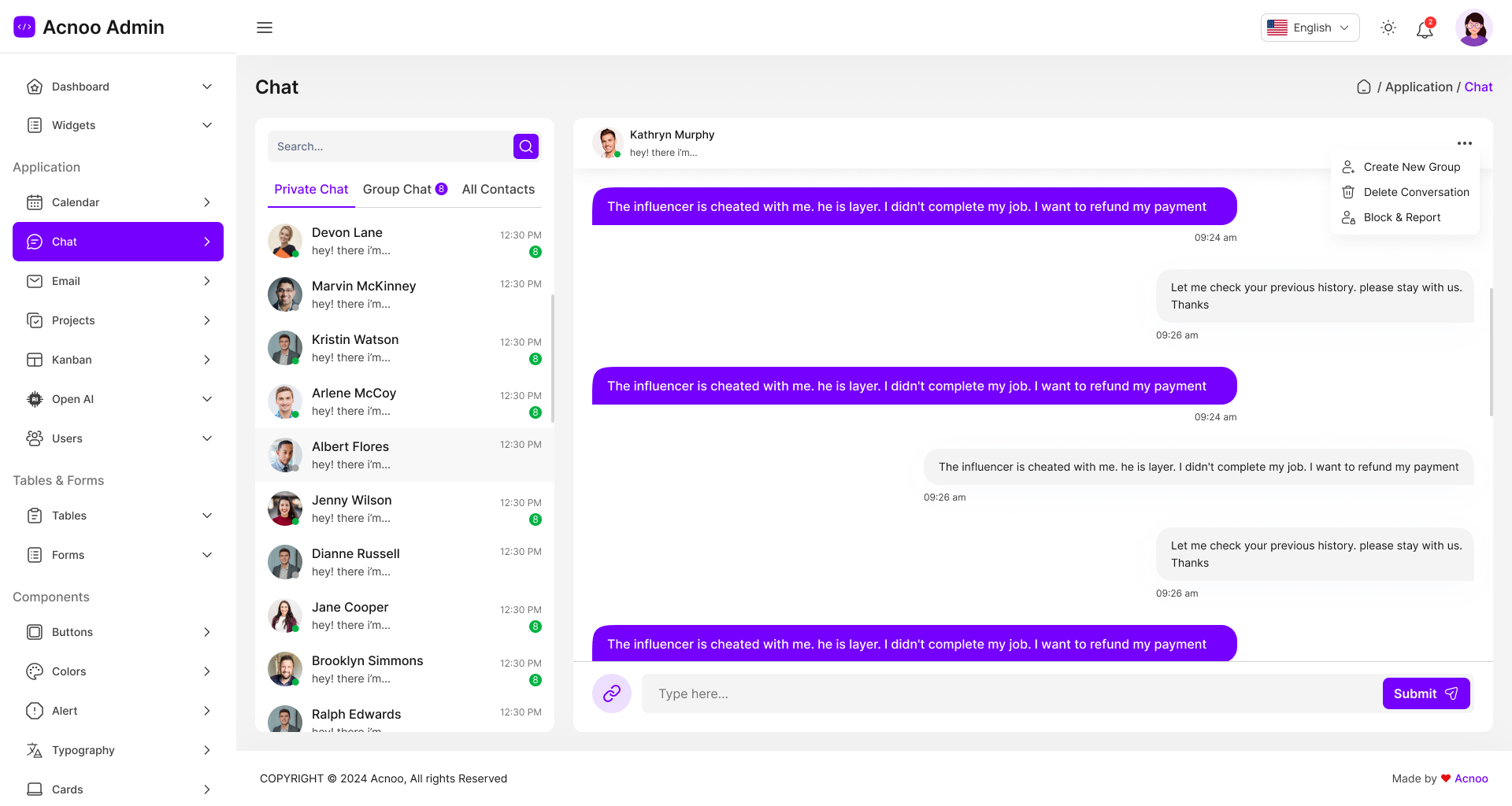This screenshot has height=806, width=1512.
Task: Choose Block & Report from the menu
Action: tap(1403, 217)
